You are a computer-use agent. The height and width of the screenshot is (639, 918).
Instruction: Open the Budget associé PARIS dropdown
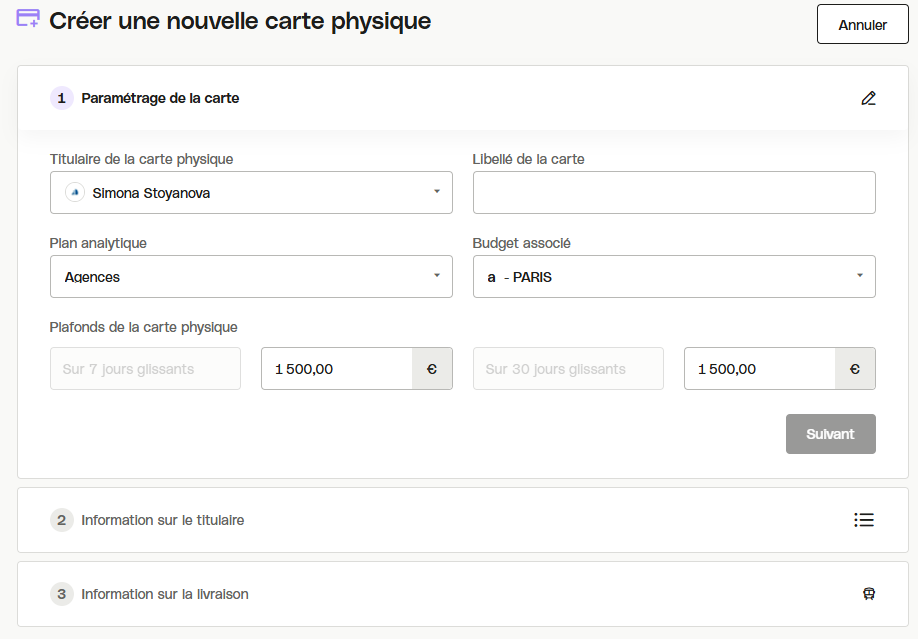click(674, 276)
